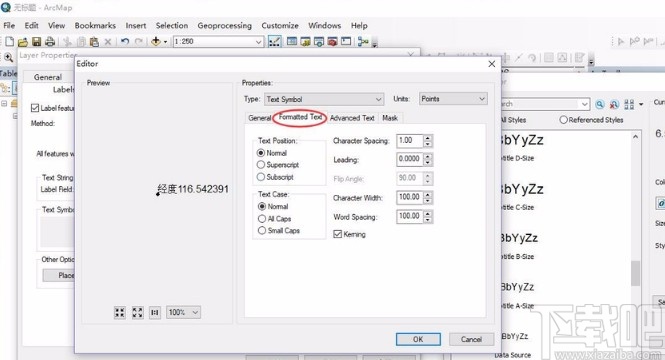Select the Referenced Styles radio button
Screen dimensions: 665x360
[x=563, y=120]
